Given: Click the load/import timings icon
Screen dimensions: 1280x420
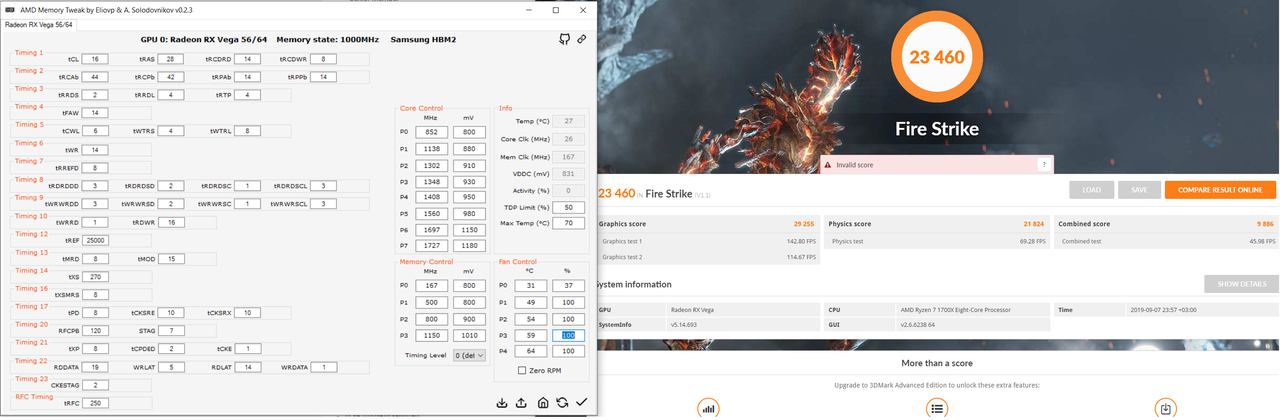Looking at the screenshot, I should 502,402.
